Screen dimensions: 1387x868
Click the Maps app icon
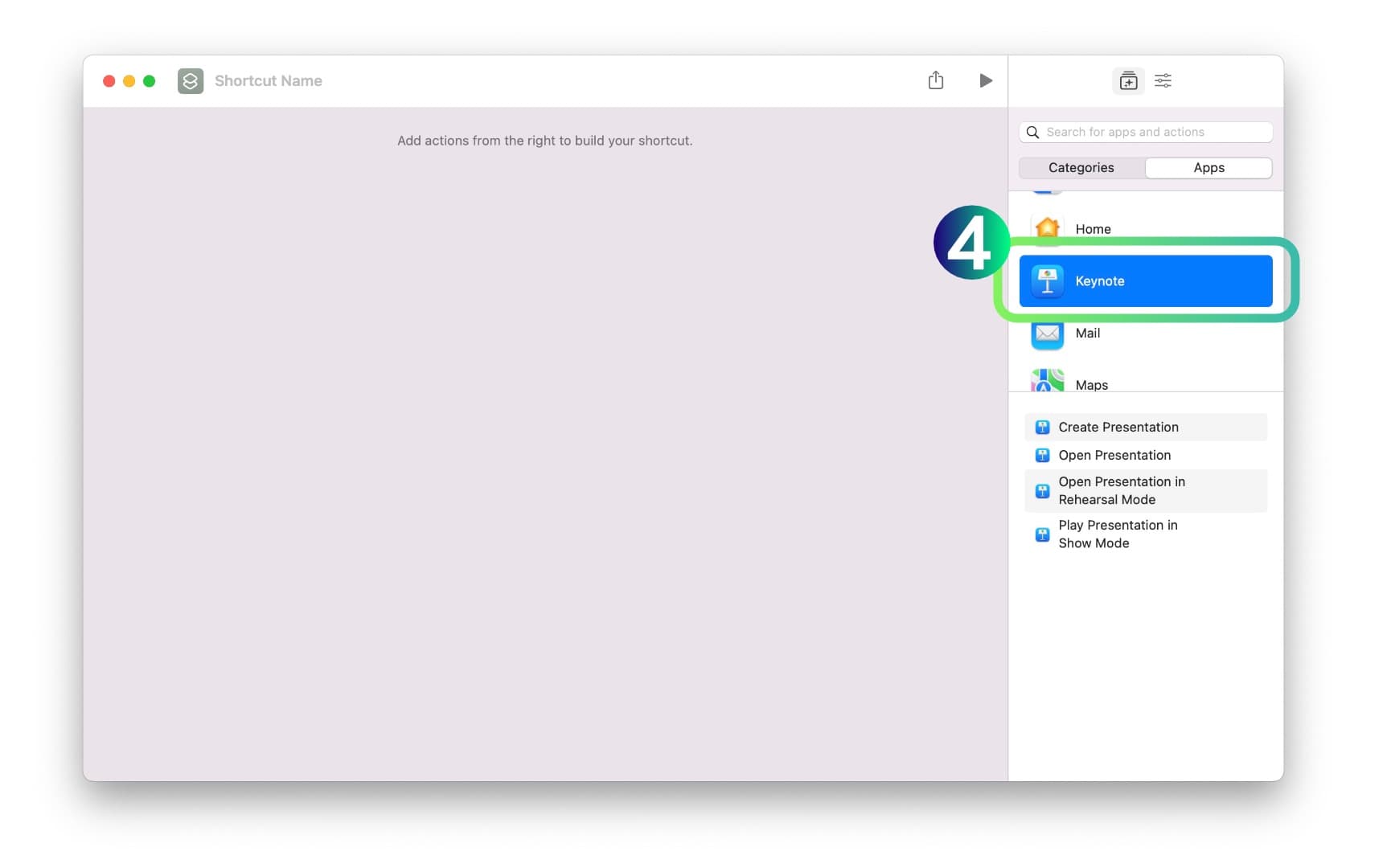(x=1047, y=382)
